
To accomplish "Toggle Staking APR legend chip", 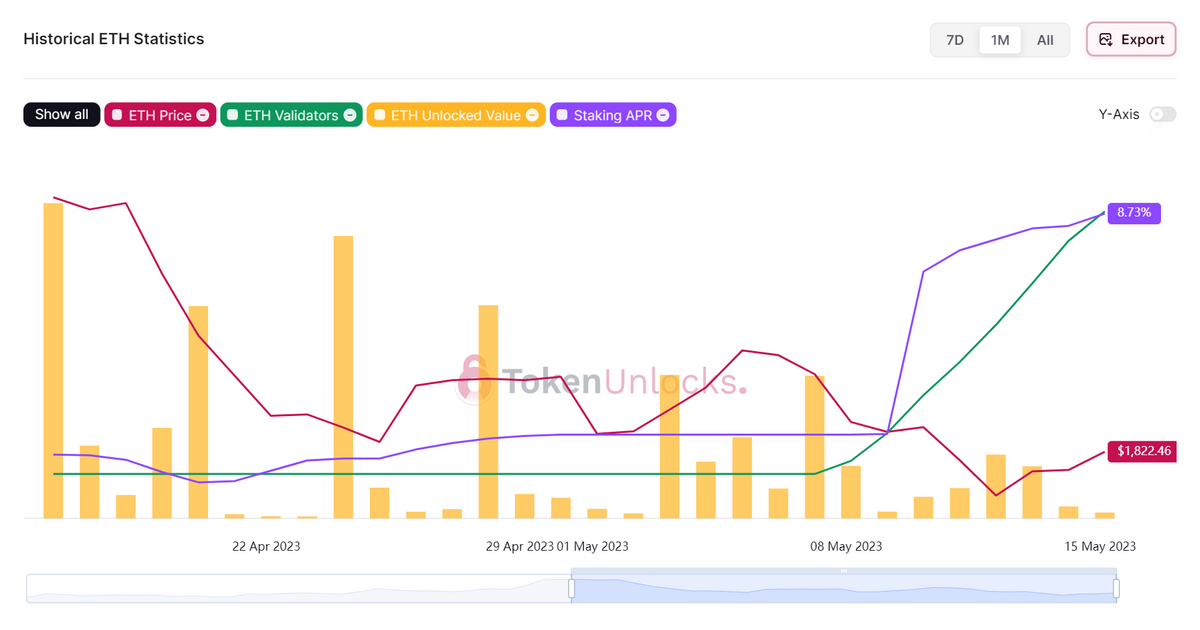I will click(x=613, y=115).
